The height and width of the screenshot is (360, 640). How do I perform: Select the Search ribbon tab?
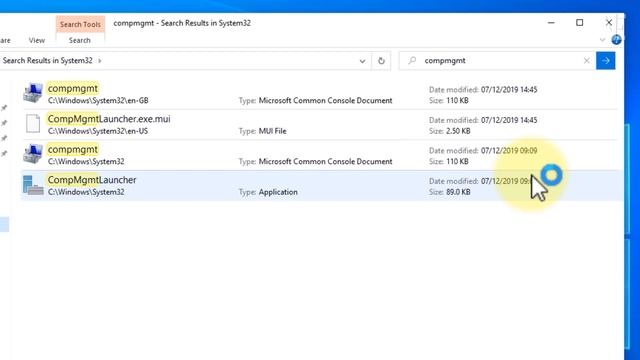(80, 40)
